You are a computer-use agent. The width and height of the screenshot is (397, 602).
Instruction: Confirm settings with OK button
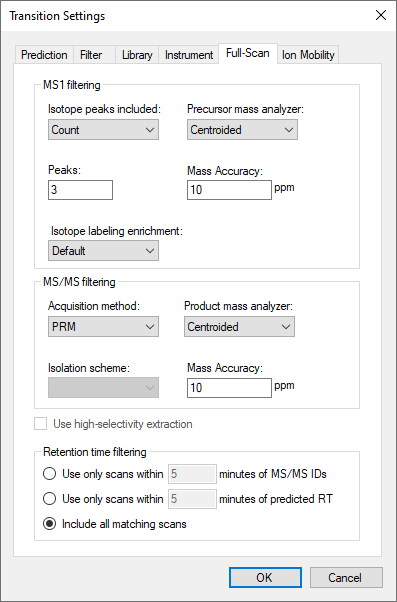point(265,577)
